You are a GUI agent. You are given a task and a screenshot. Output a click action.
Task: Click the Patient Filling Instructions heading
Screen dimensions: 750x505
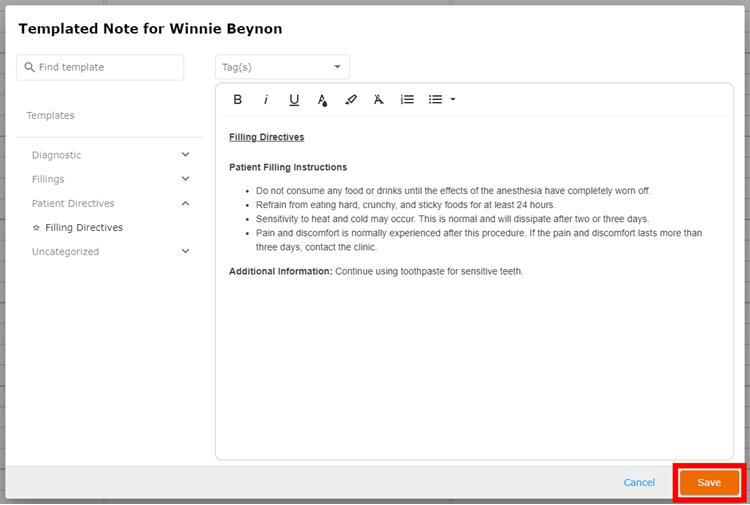click(x=288, y=167)
